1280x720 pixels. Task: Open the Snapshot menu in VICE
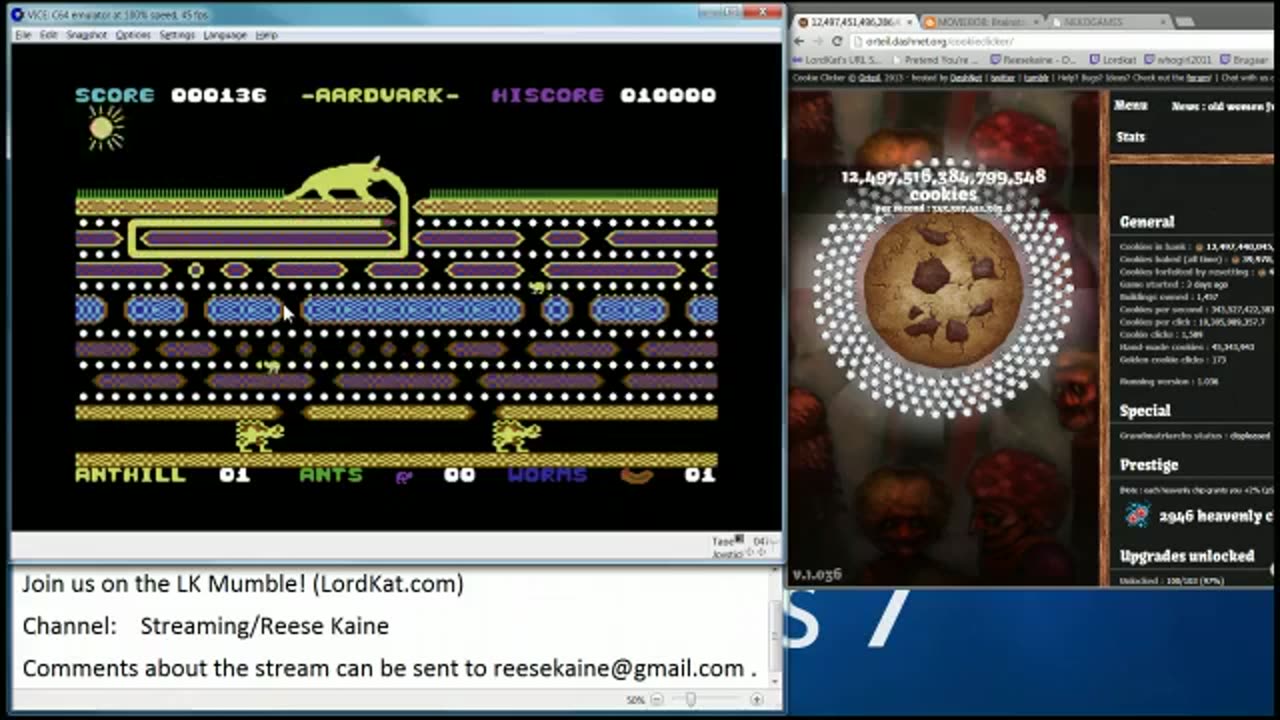(86, 35)
